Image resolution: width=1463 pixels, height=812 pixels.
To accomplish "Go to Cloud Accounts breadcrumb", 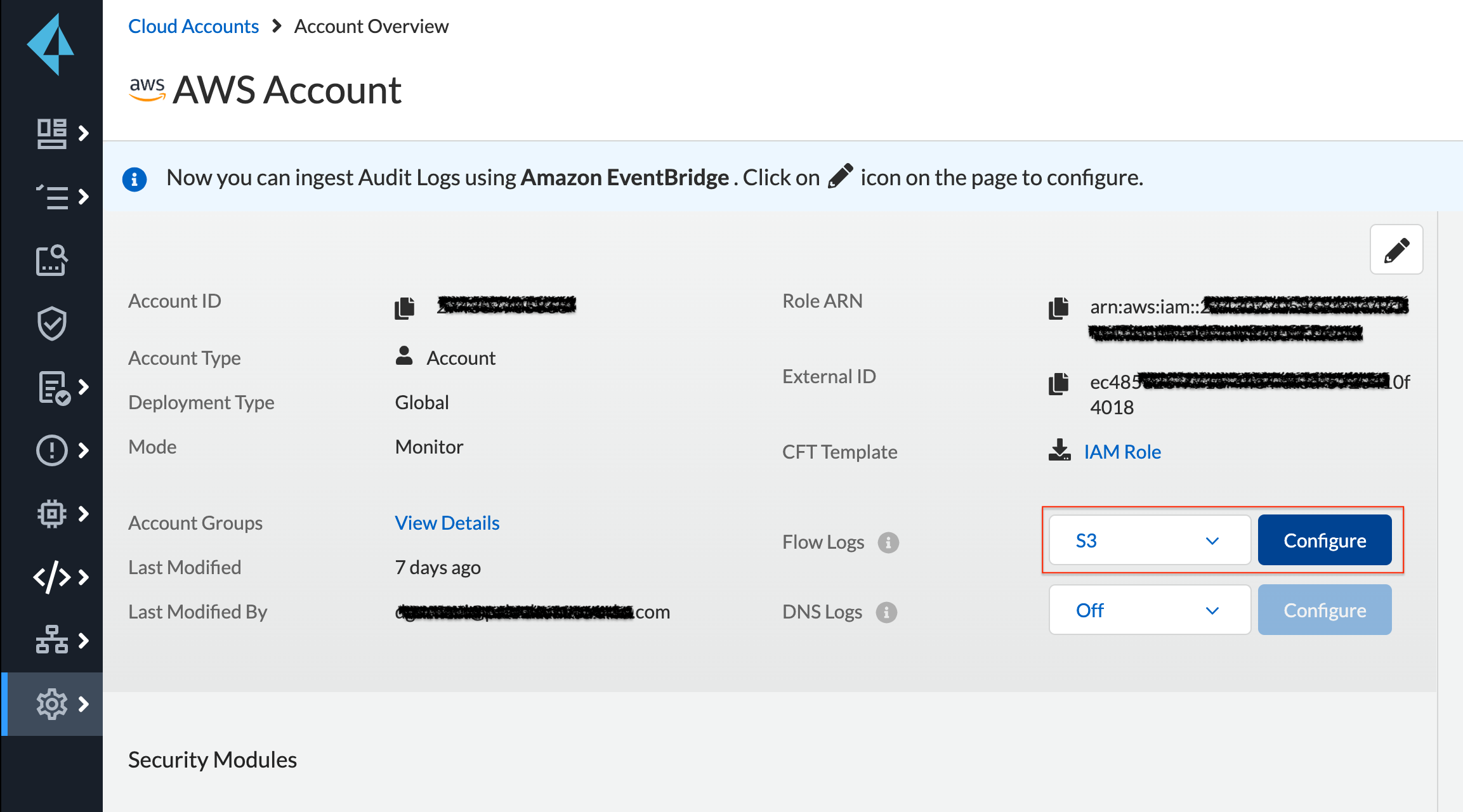I will point(193,27).
